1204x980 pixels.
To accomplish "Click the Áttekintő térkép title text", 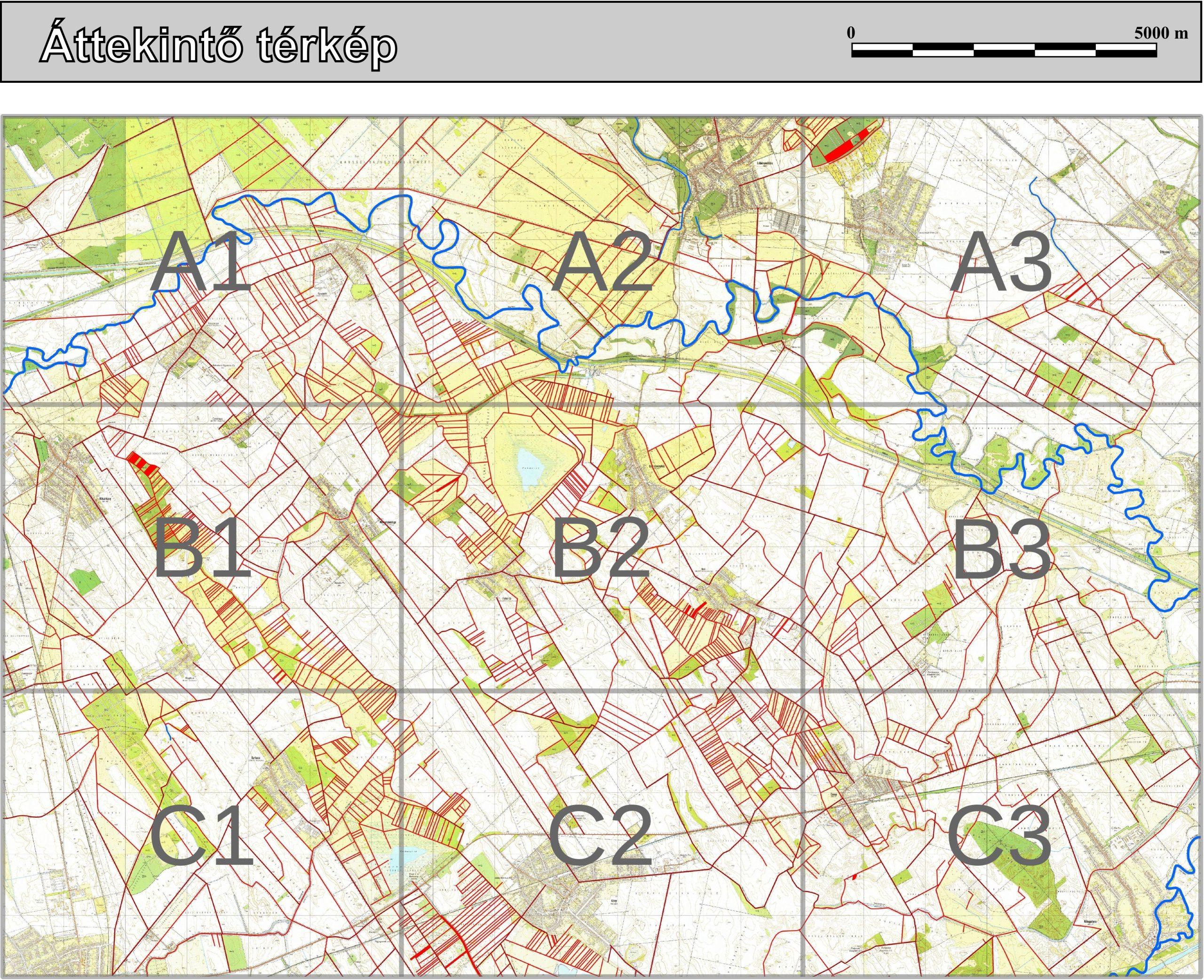I will tap(219, 46).
